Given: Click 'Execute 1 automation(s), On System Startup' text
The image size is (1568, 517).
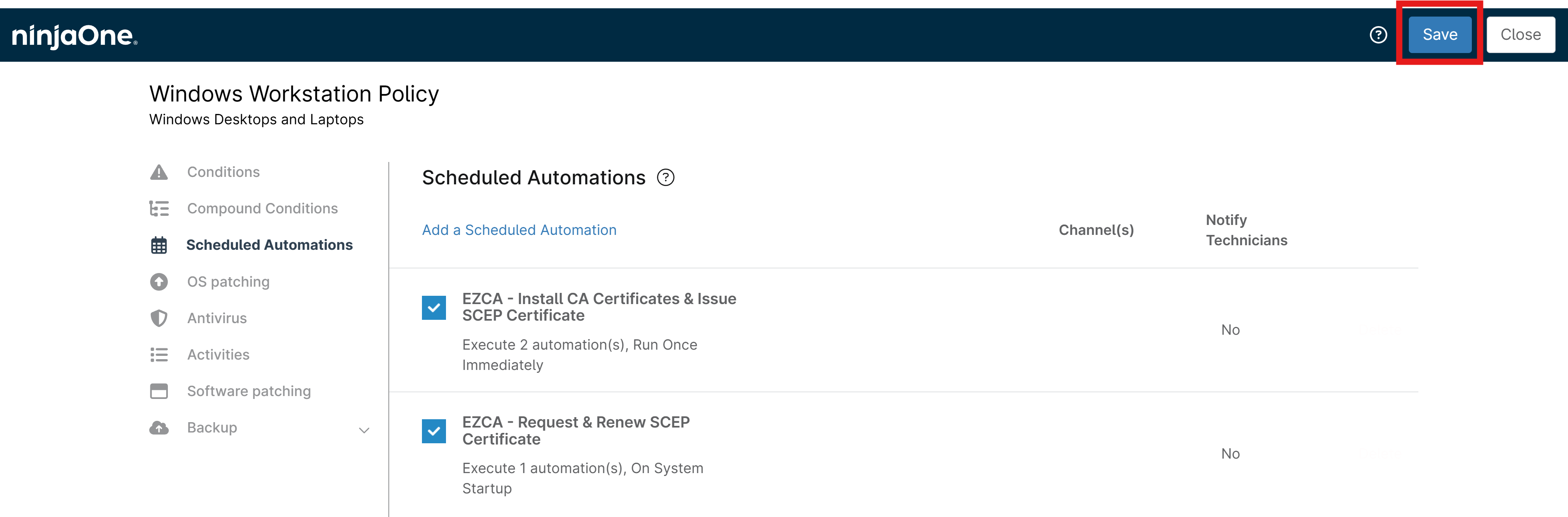Looking at the screenshot, I should click(x=582, y=478).
